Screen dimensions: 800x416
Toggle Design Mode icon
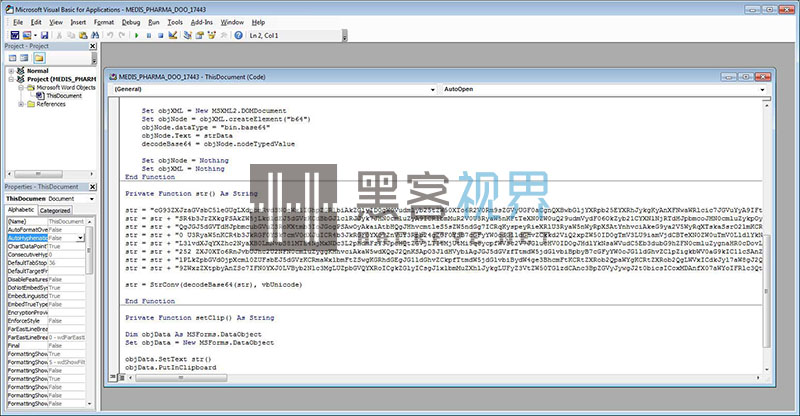[172, 35]
